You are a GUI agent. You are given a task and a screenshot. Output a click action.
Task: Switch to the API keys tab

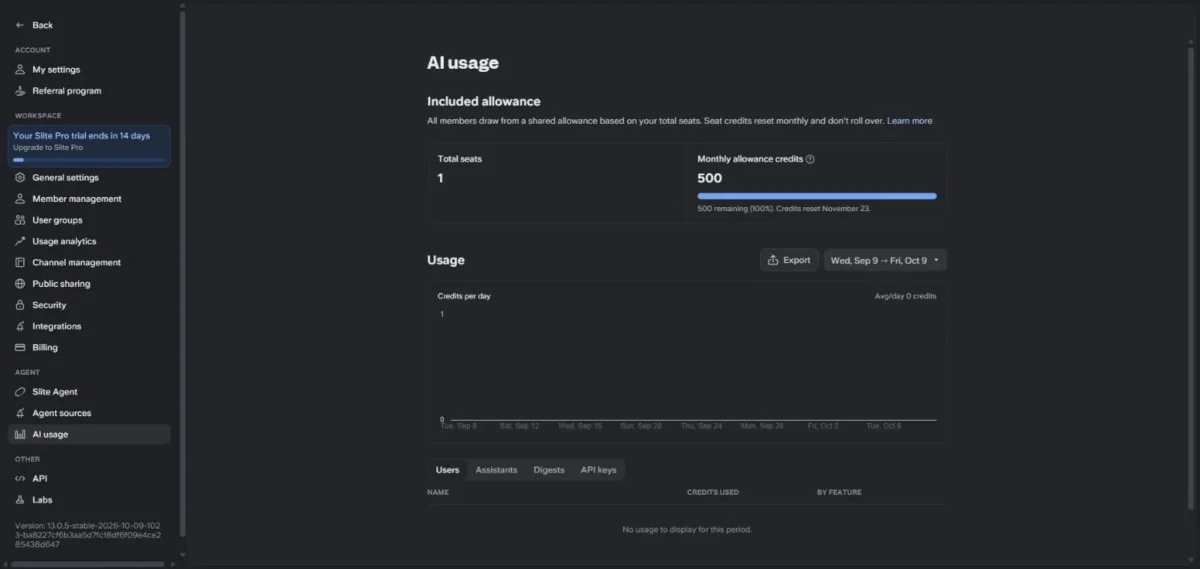598,470
